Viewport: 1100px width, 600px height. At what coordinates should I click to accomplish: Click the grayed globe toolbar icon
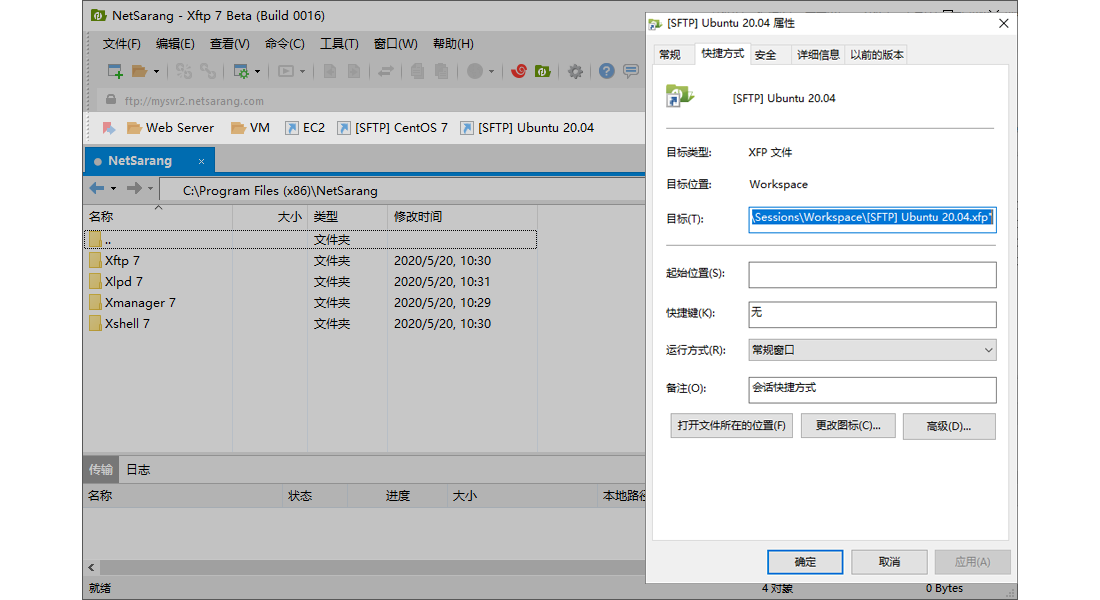475,71
